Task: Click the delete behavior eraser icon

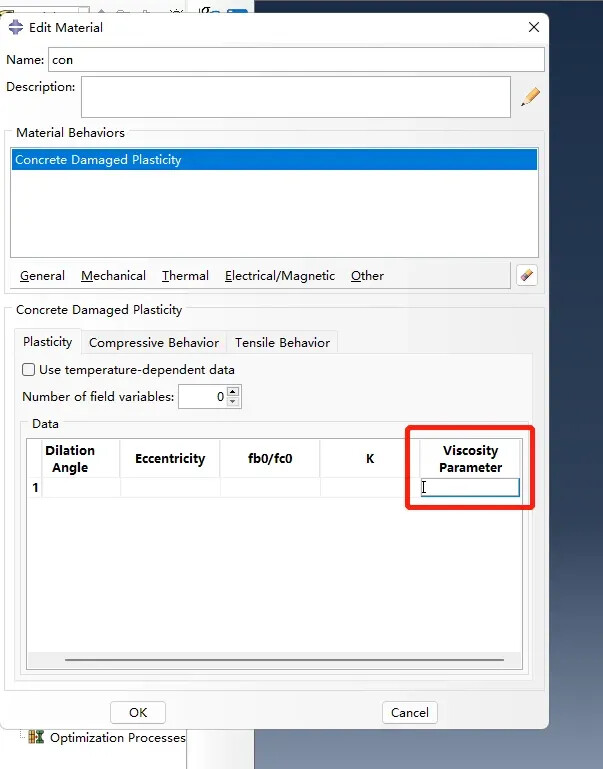Action: coord(527,275)
